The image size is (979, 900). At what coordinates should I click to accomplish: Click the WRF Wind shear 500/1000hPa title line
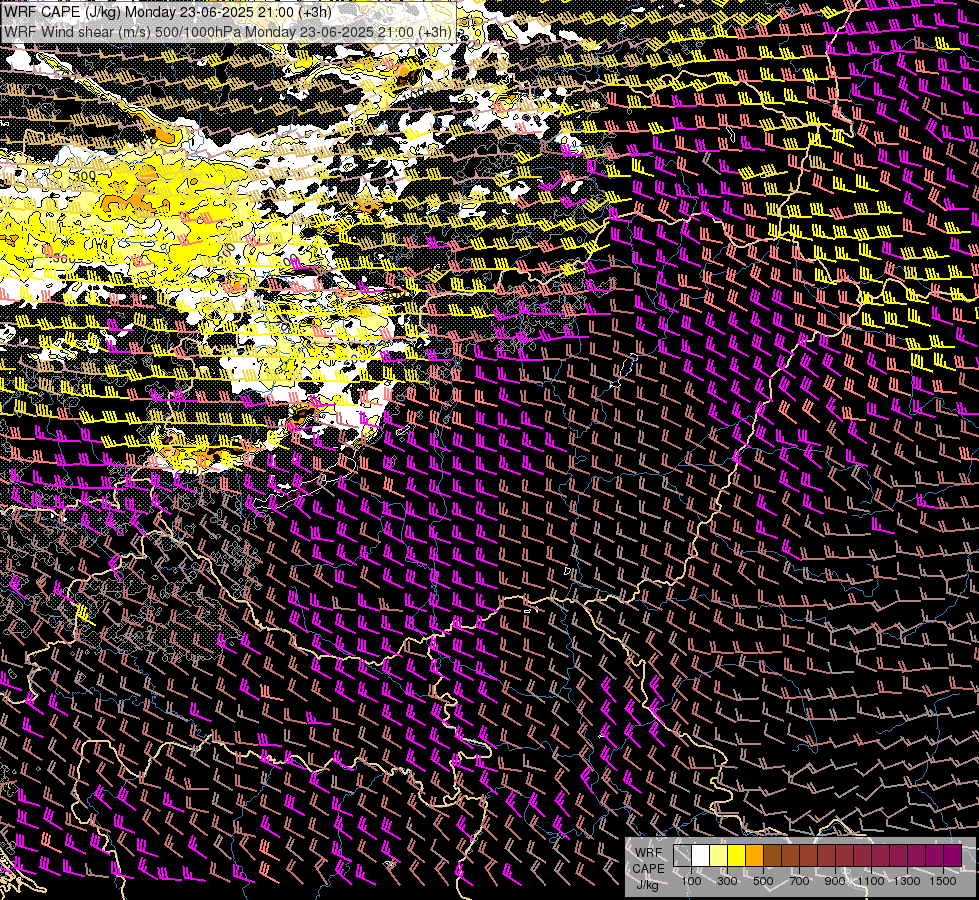tap(228, 32)
